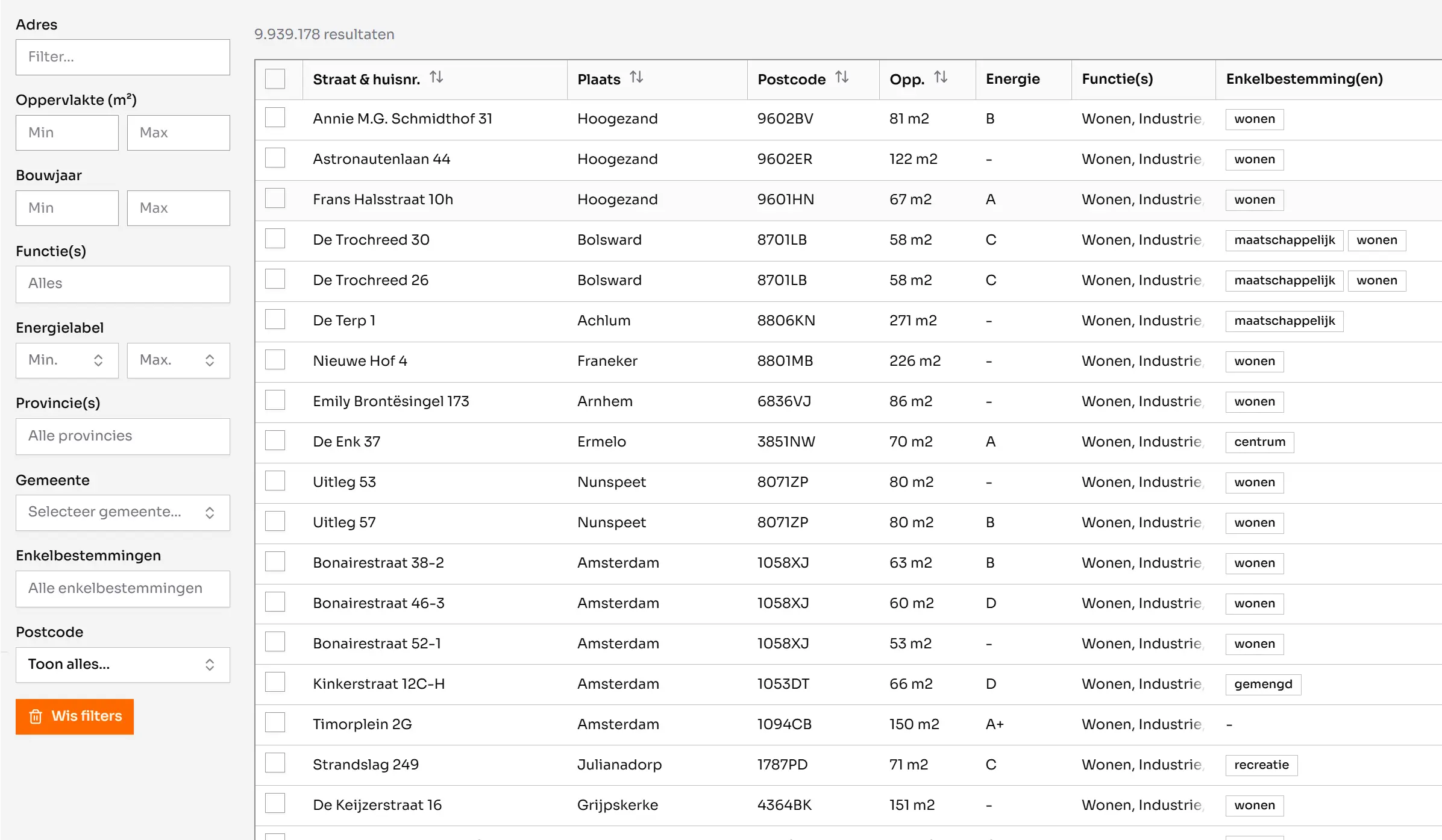Sort by Opp. surface area

pyautogui.click(x=942, y=77)
